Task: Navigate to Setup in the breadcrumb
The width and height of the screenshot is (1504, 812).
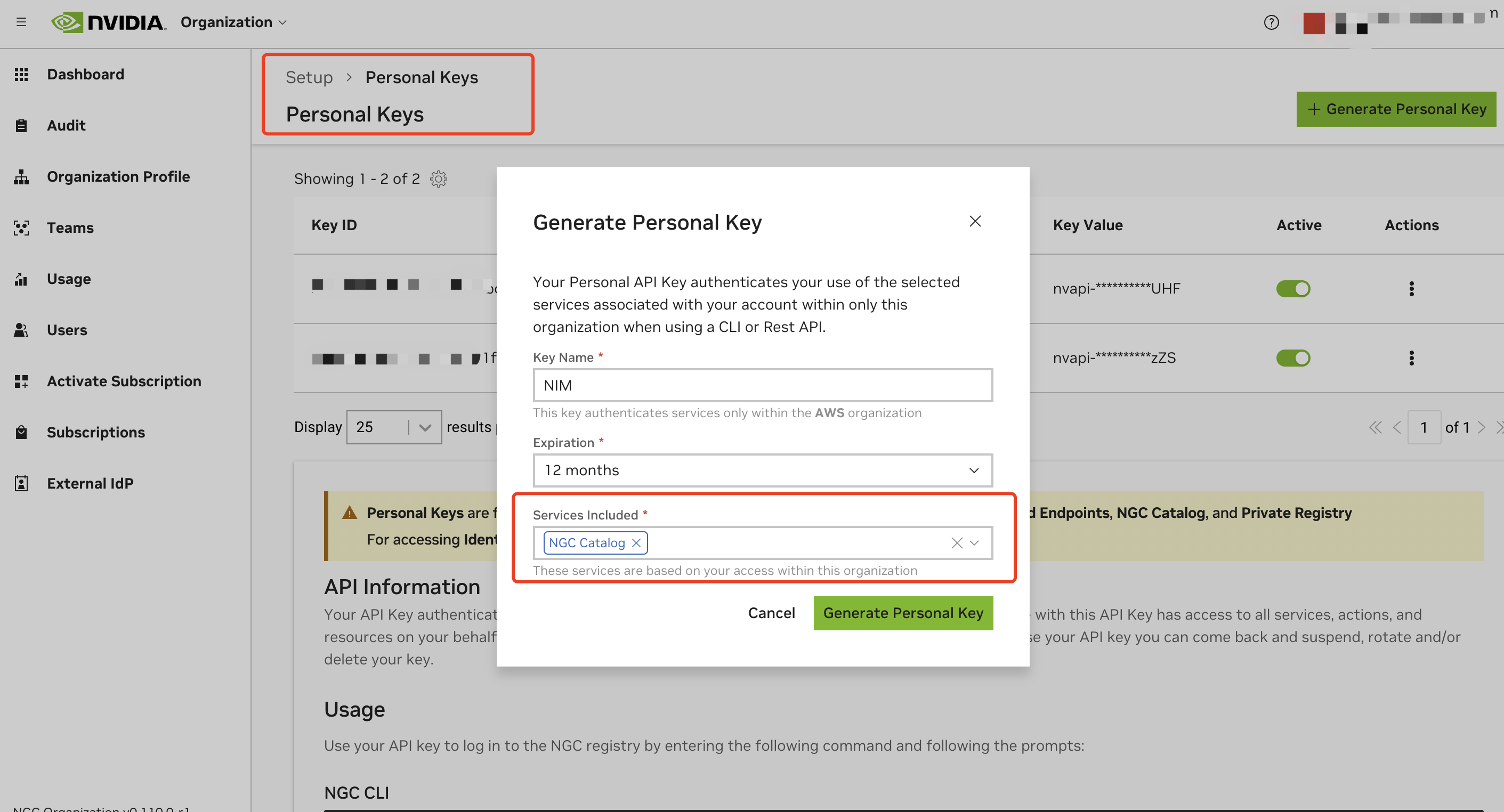Action: (309, 77)
